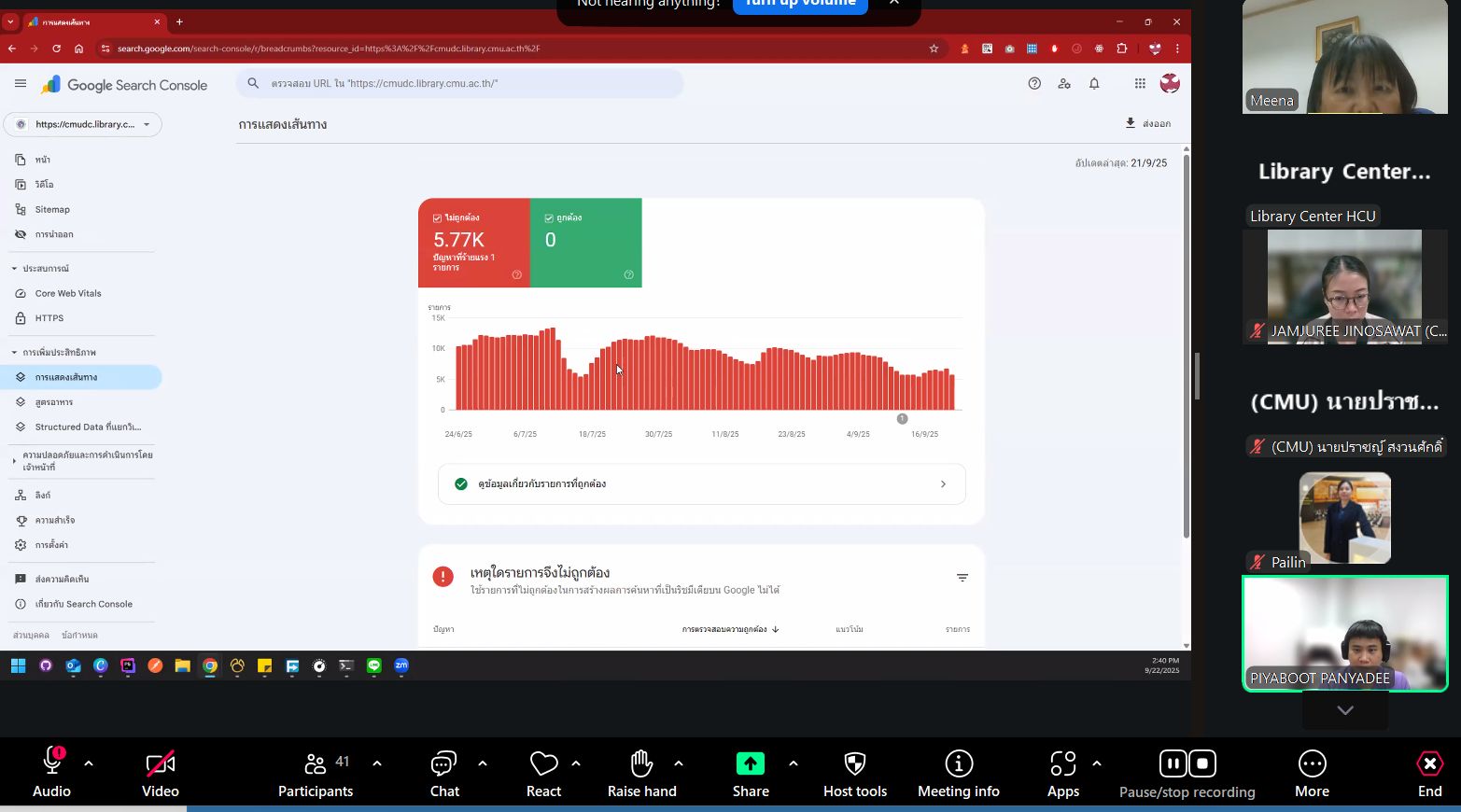Select Sitemap in the left navigation
Image resolution: width=1461 pixels, height=812 pixels.
point(52,210)
